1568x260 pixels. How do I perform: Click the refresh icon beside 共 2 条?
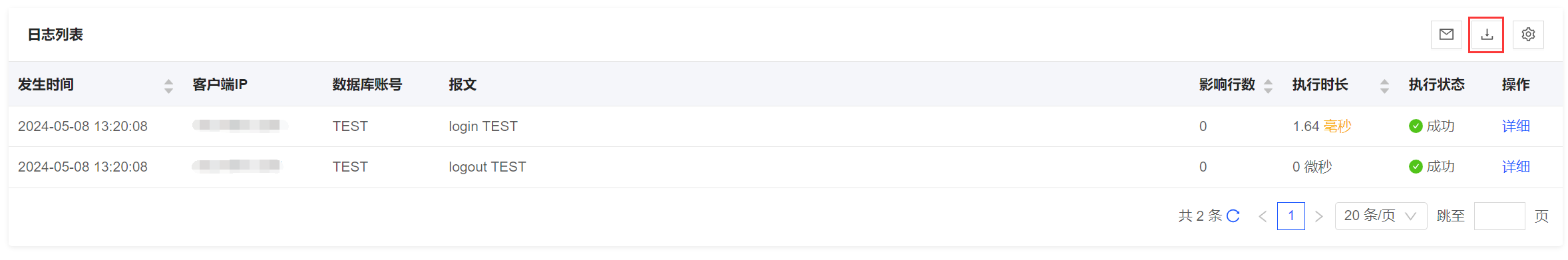tap(1233, 216)
